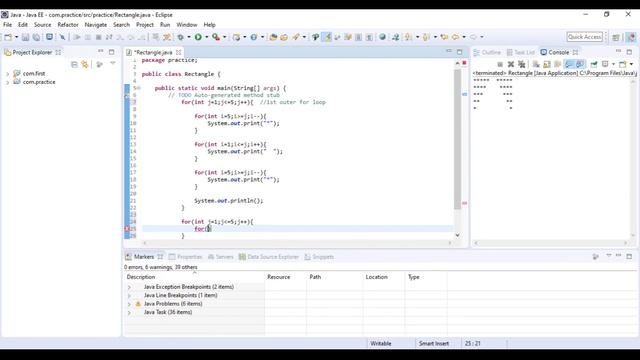Click the green Run button

(198, 37)
